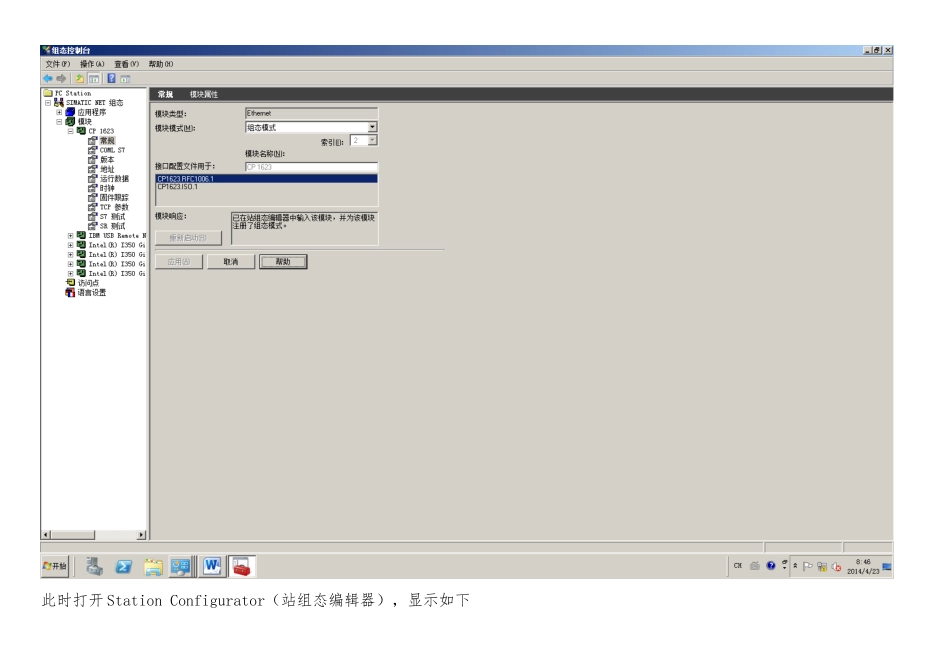Open the Word taskbar icon
Image resolution: width=950 pixels, height=672 pixels.
coord(212,567)
